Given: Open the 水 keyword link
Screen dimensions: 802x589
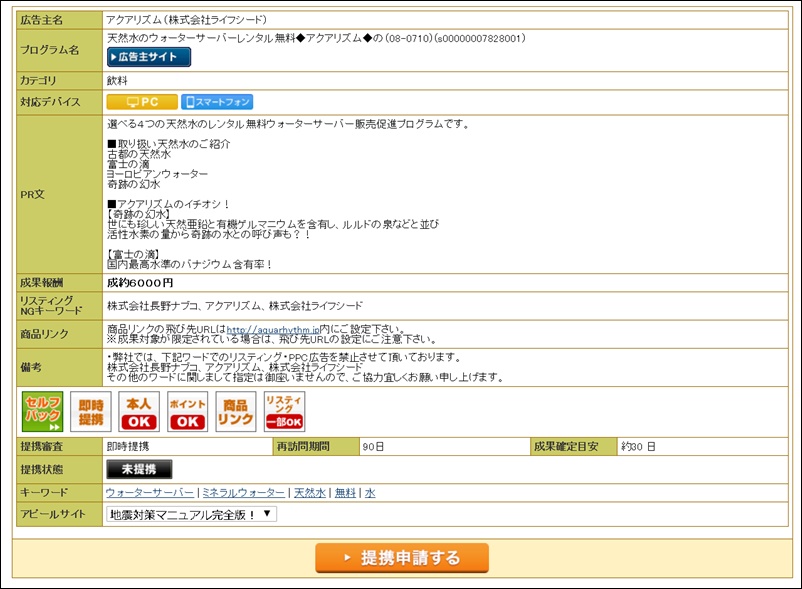Looking at the screenshot, I should 370,493.
